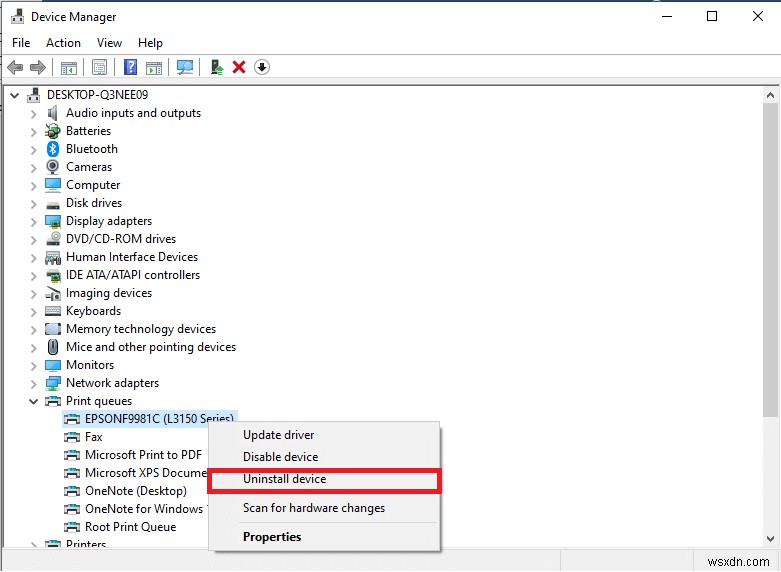
Task: Click the Human Interface Devices icon
Action: pyautogui.click(x=53, y=258)
